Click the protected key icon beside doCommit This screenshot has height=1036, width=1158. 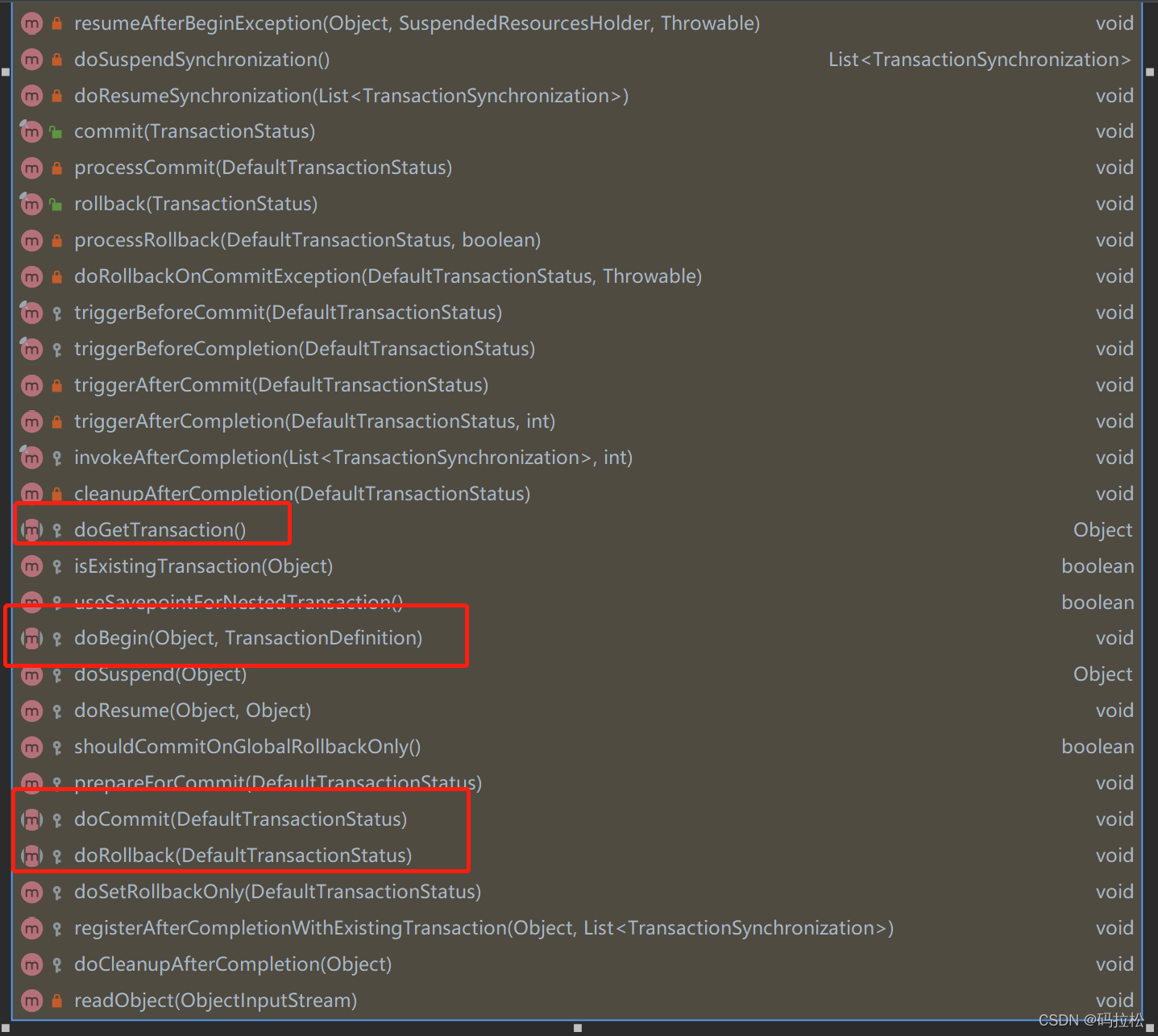[x=57, y=820]
